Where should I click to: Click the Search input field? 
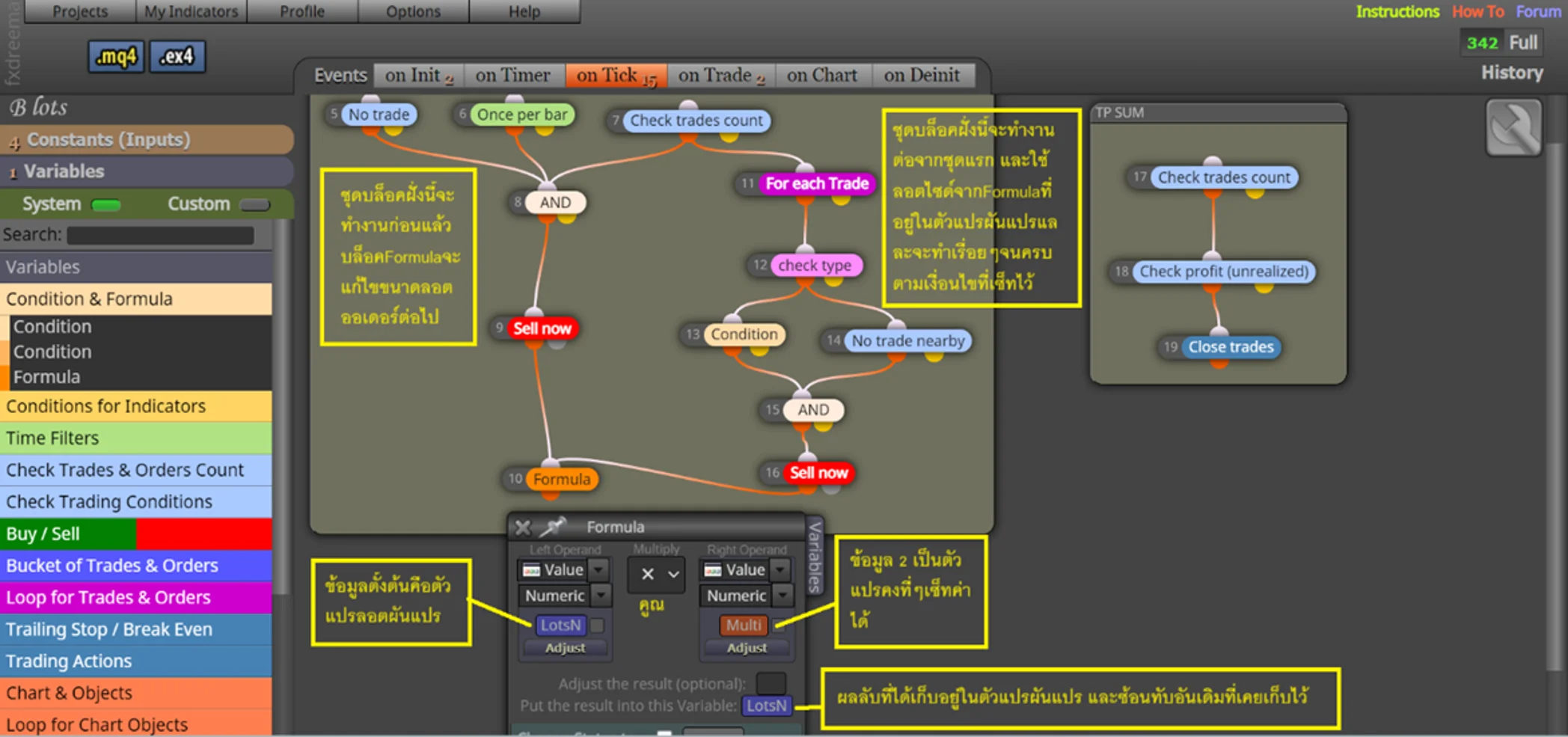pos(160,236)
